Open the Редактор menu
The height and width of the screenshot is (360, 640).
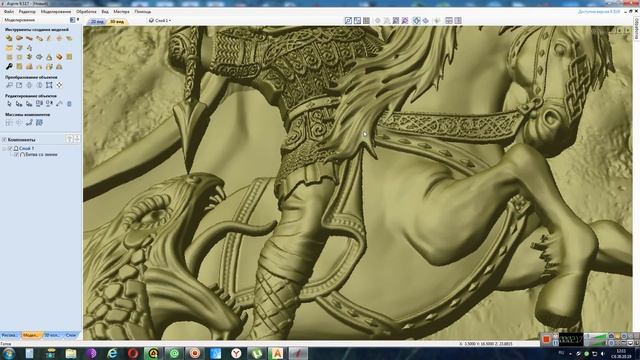pyautogui.click(x=27, y=12)
